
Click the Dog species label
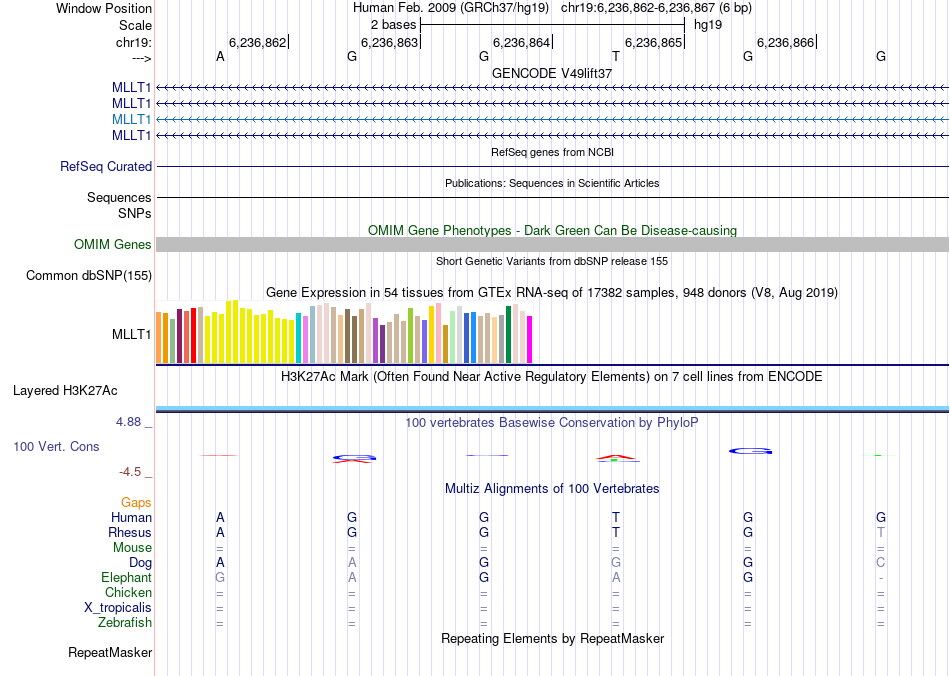tap(140, 563)
